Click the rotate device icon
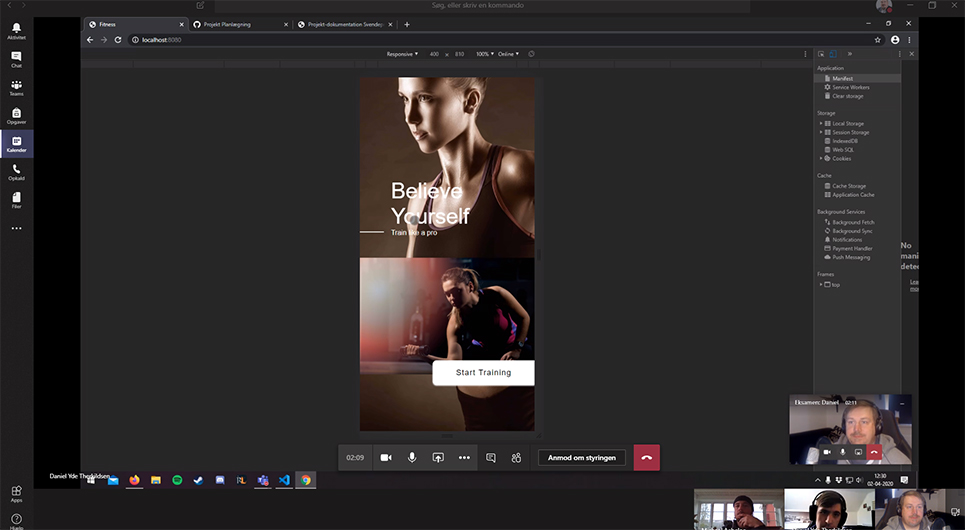Viewport: 965px width, 530px height. coord(531,54)
